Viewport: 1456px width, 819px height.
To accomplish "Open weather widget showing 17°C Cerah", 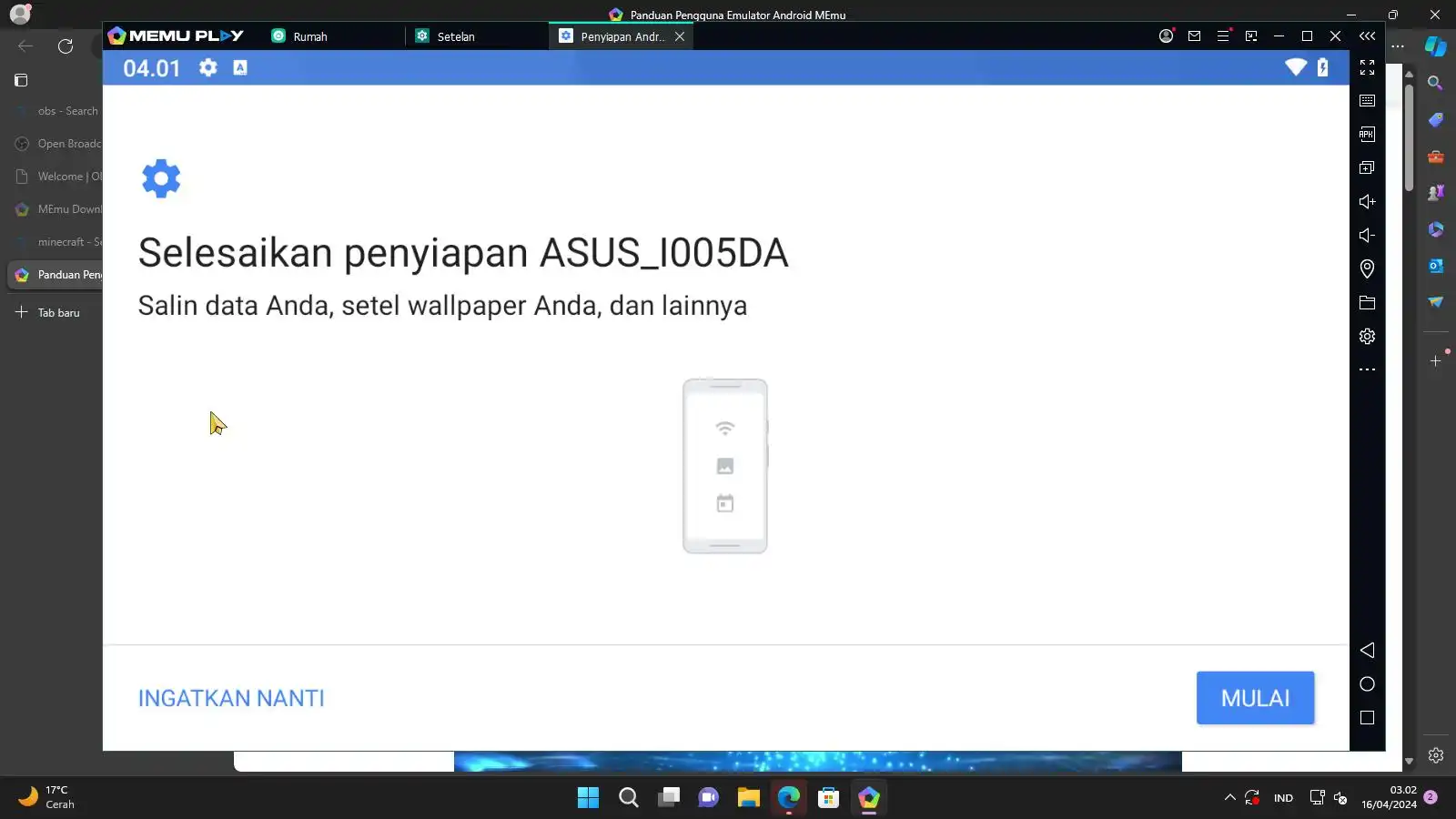I will [47, 797].
